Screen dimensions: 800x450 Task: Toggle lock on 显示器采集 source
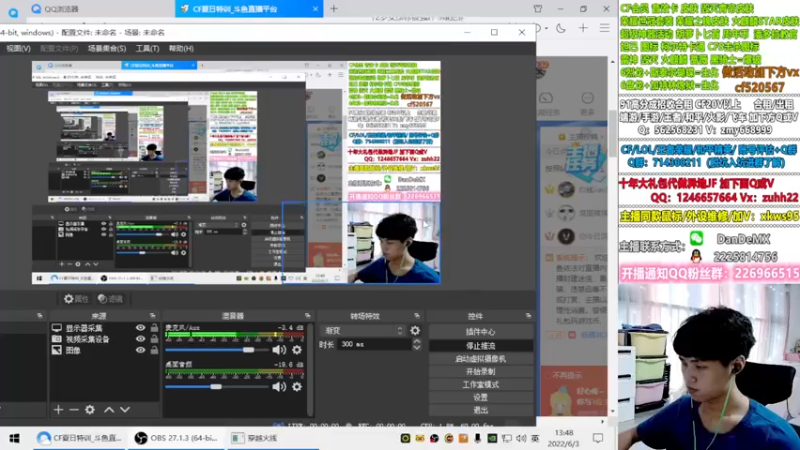pyautogui.click(x=154, y=328)
